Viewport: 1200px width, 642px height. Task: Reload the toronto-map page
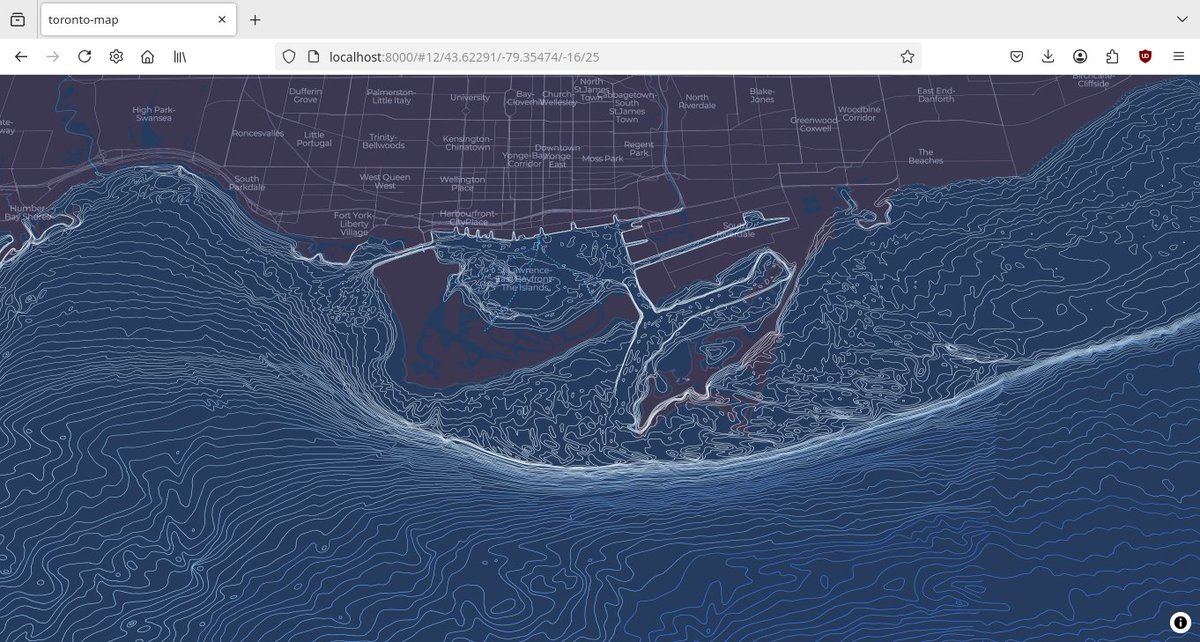[84, 56]
